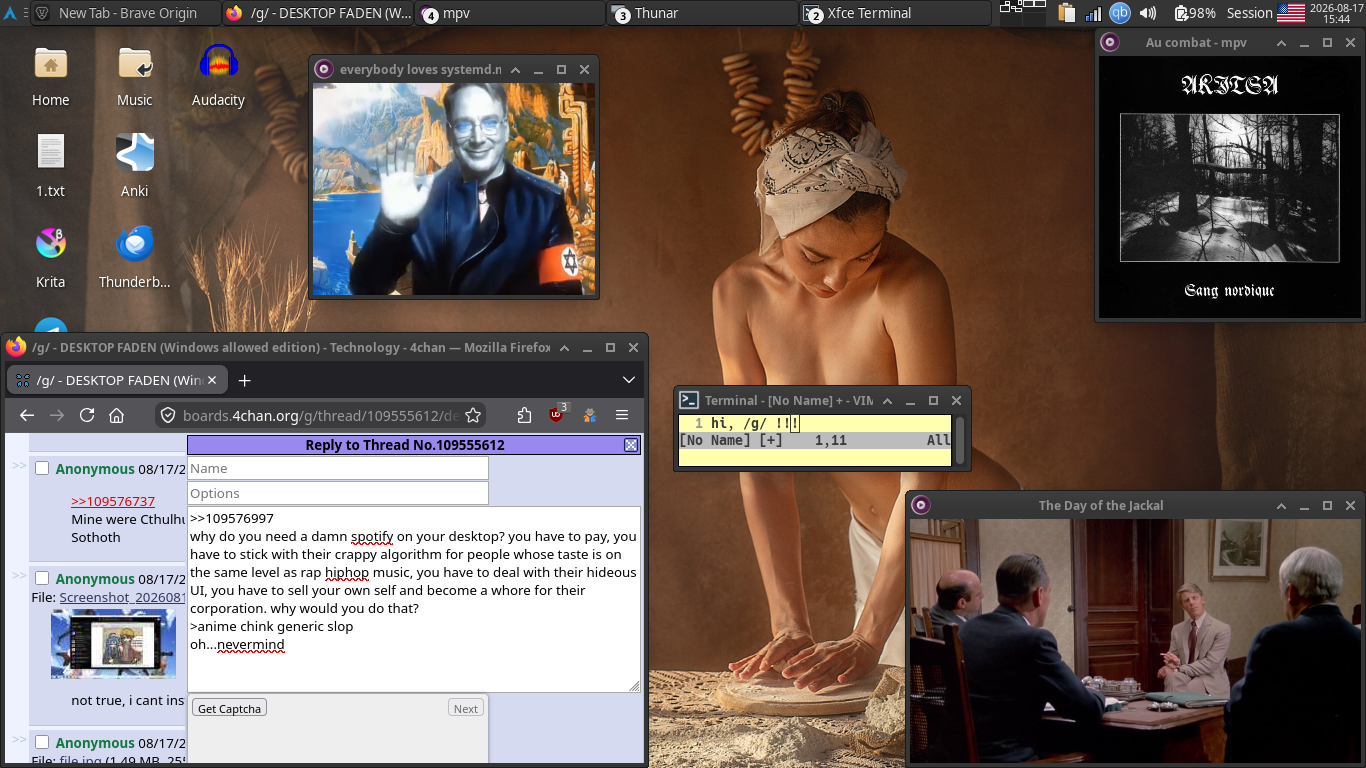Switch to New Tab - Brave Origin in the taskbar
Screen dimensions: 1366x768
127,13
